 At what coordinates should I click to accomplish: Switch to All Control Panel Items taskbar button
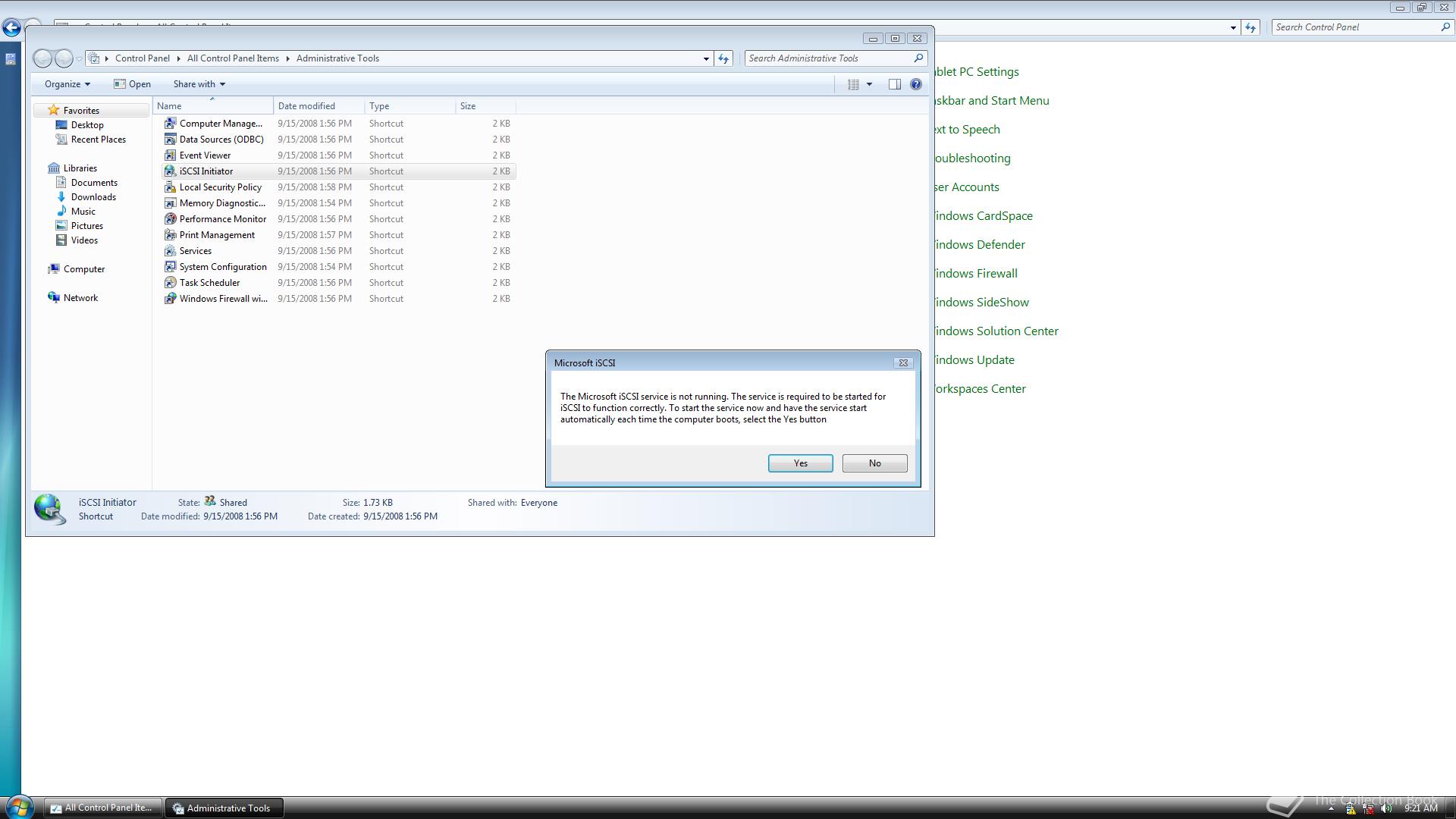103,808
